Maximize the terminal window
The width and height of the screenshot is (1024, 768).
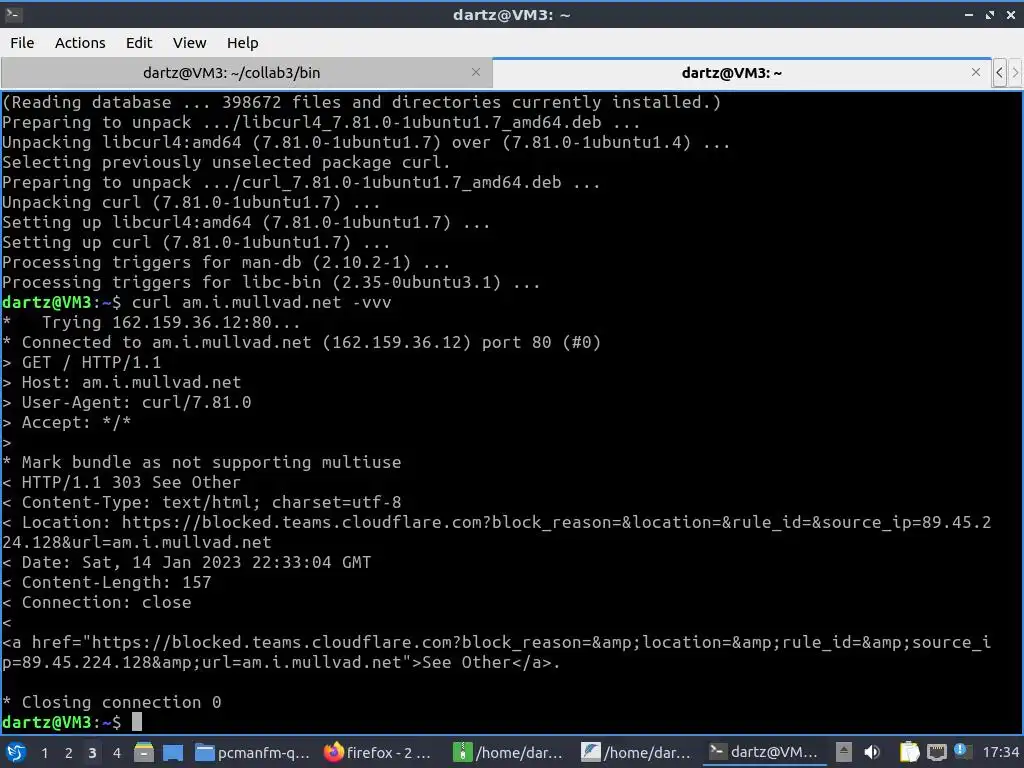click(x=989, y=14)
